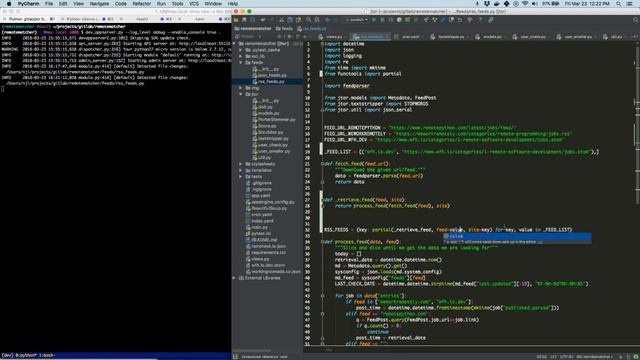Click the Search Everywhere magnifier icon
Viewport: 640px width, 360px height.
pyautogui.click(x=635, y=20)
